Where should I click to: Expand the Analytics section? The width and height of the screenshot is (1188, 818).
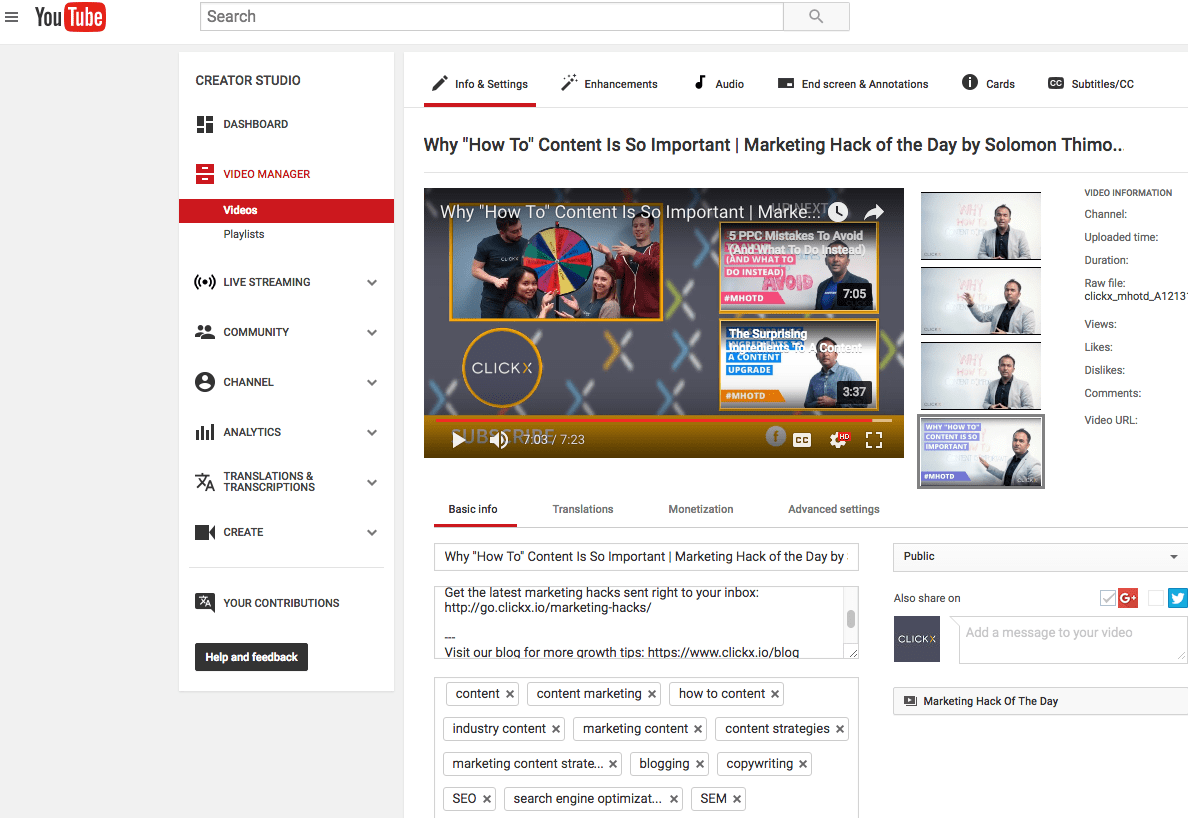(372, 432)
